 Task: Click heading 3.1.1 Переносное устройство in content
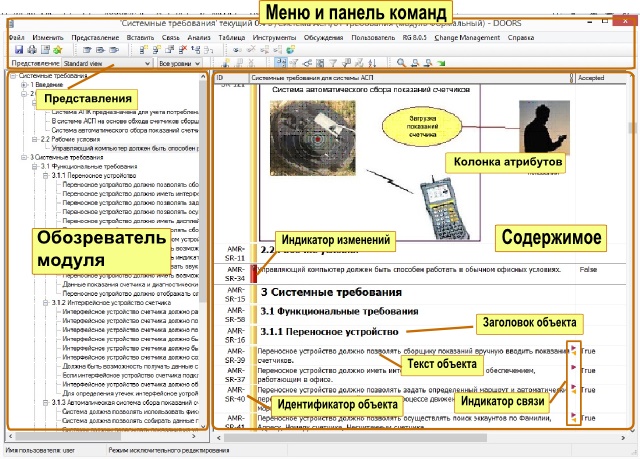point(329,332)
